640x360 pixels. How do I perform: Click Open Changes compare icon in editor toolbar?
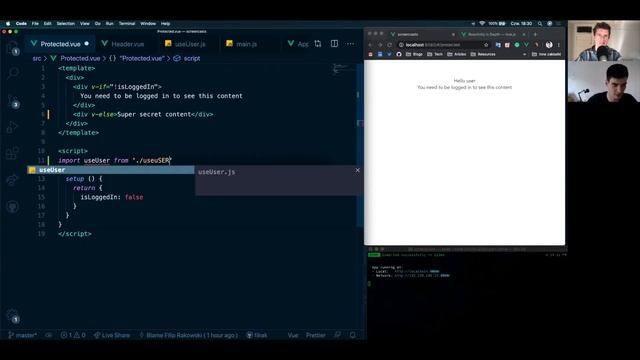coord(318,44)
